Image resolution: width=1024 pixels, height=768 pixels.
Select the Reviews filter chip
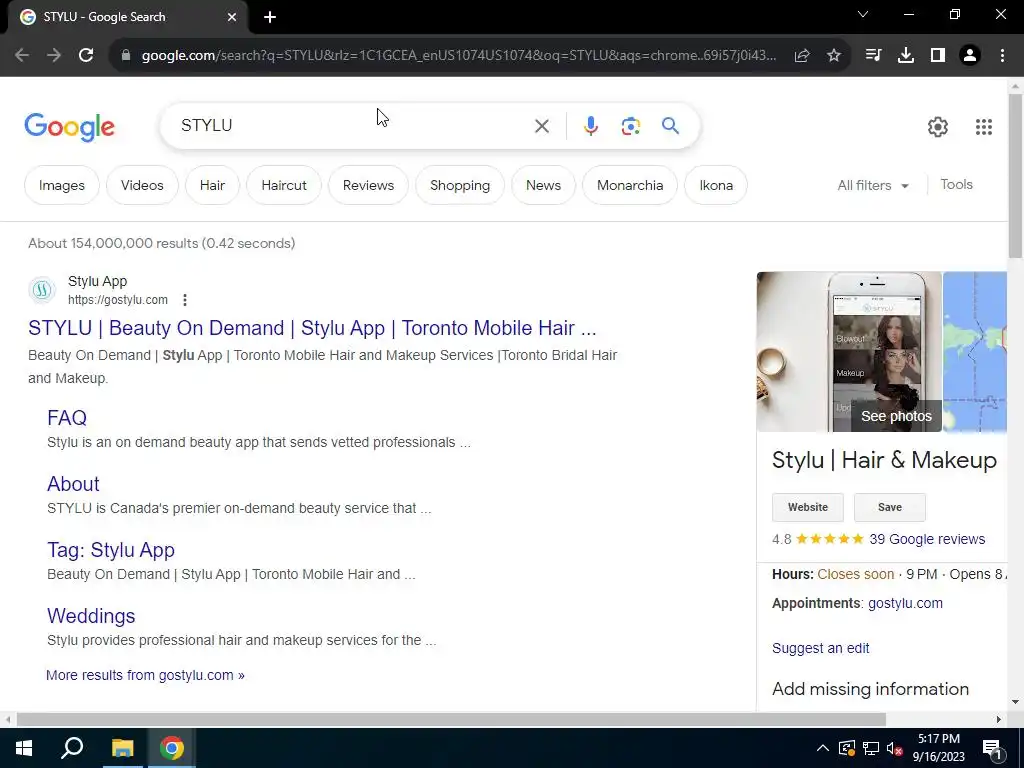pos(368,185)
